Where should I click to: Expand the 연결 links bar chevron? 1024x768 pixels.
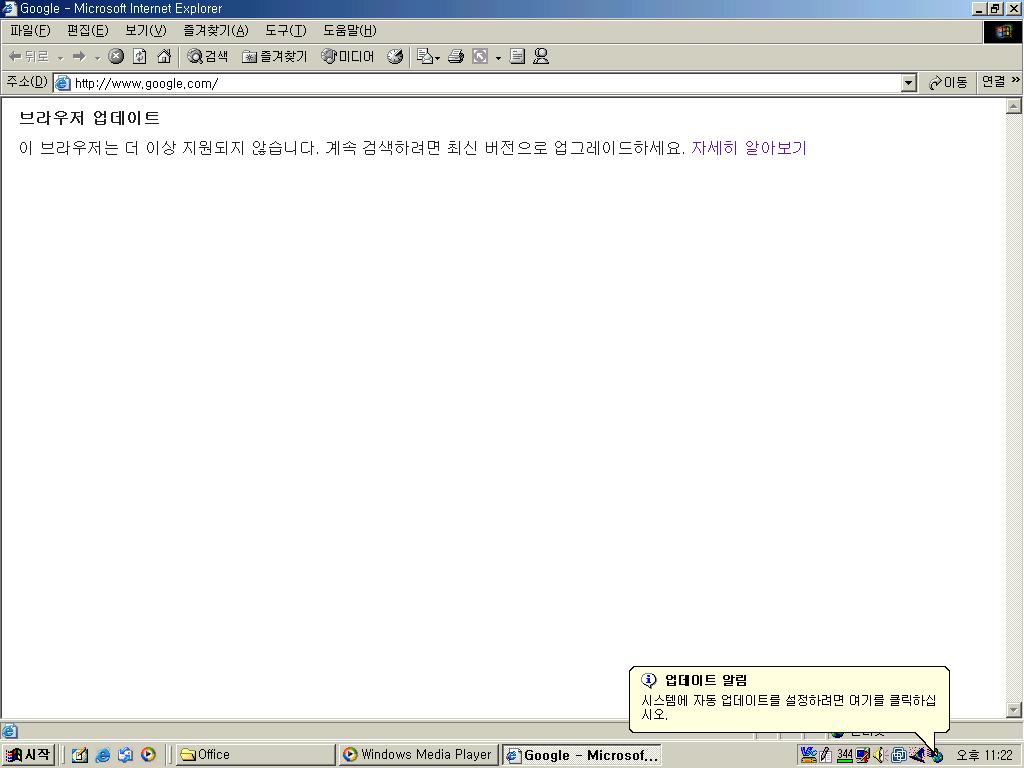tap(1015, 81)
